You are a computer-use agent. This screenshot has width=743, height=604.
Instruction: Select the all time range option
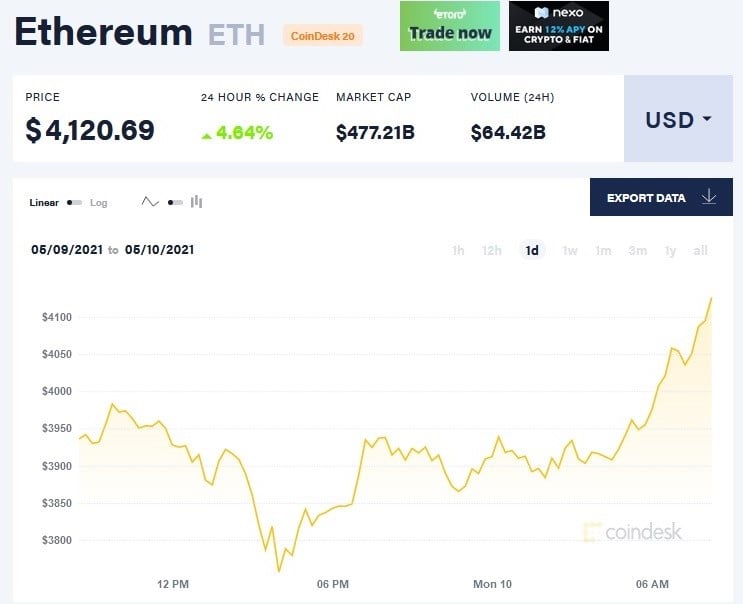[x=700, y=250]
